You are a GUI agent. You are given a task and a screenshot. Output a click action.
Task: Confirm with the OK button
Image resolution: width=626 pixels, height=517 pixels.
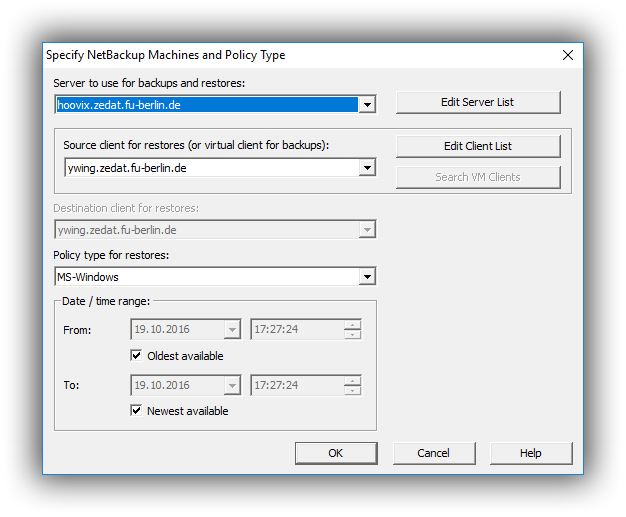click(x=336, y=453)
